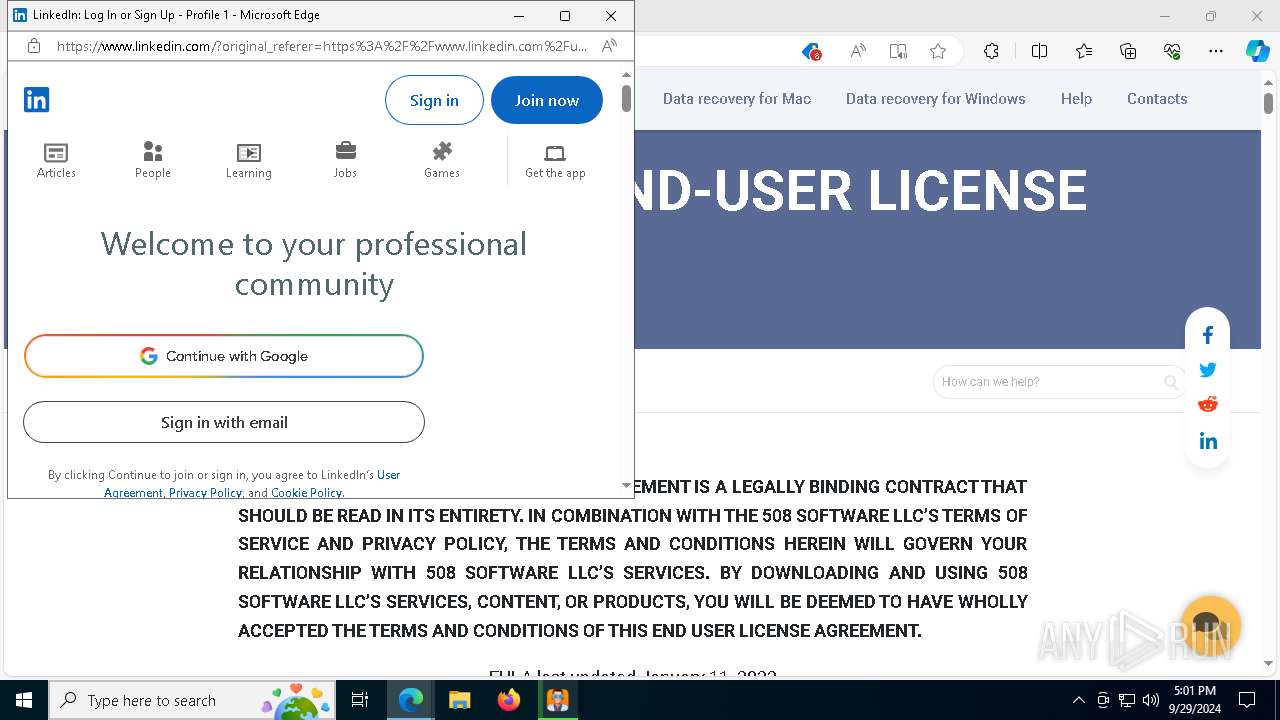Open Windows Start menu
Image resolution: width=1280 pixels, height=720 pixels.
point(24,700)
